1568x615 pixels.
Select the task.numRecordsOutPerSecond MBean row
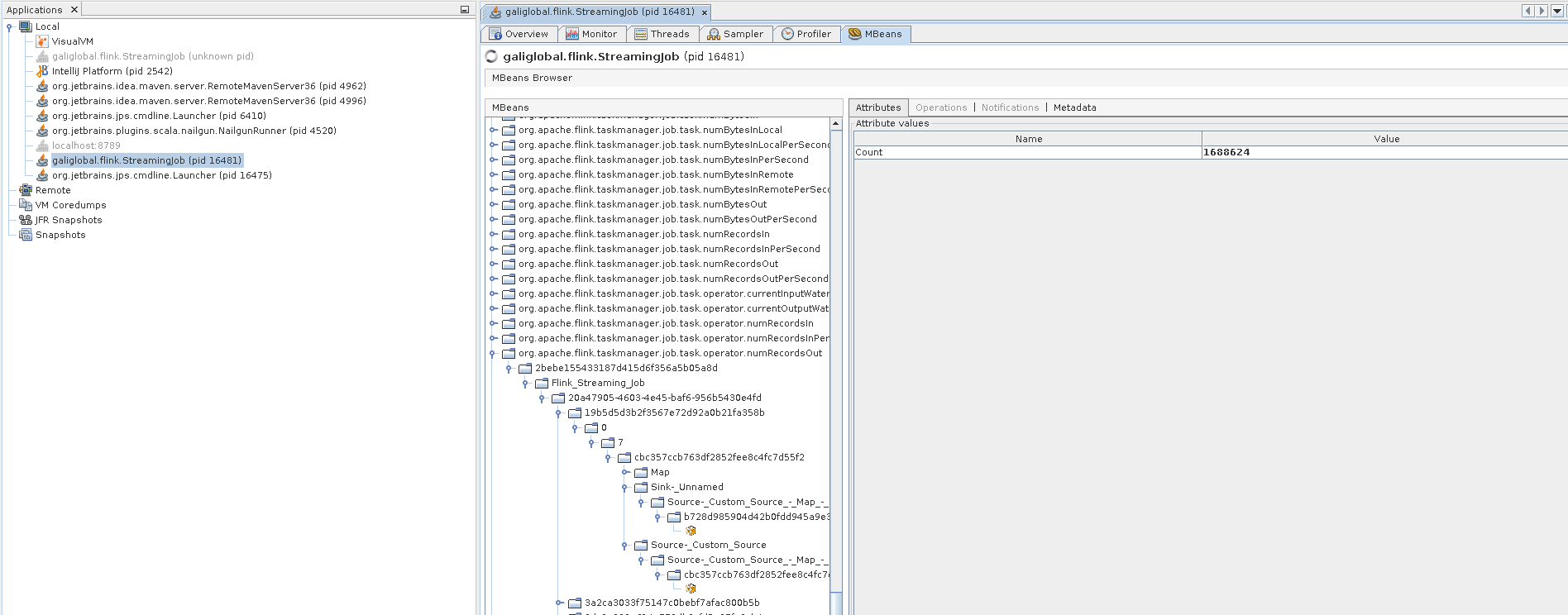click(x=672, y=279)
